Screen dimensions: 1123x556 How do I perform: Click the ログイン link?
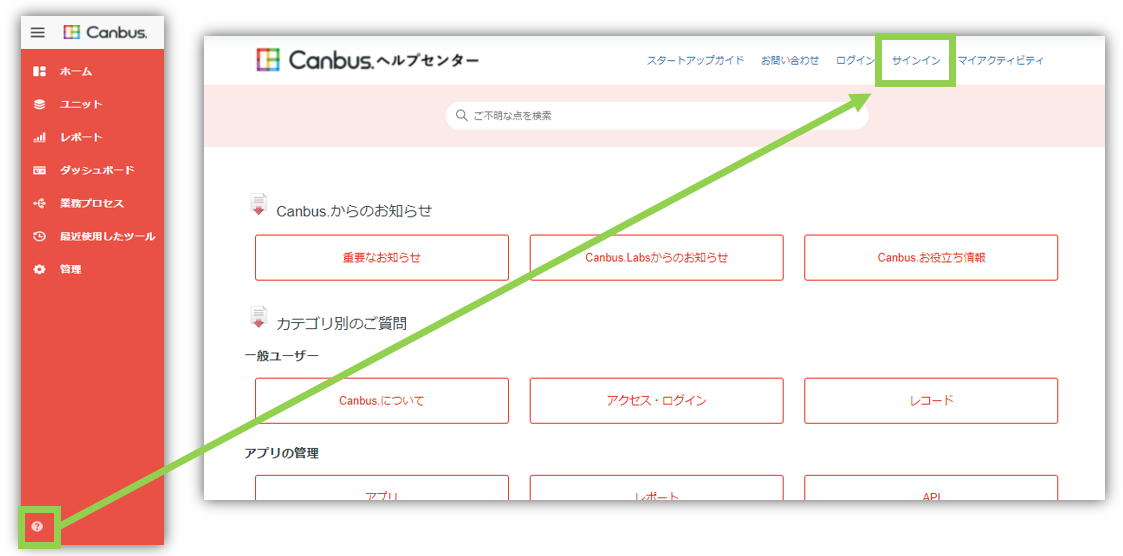tap(854, 60)
